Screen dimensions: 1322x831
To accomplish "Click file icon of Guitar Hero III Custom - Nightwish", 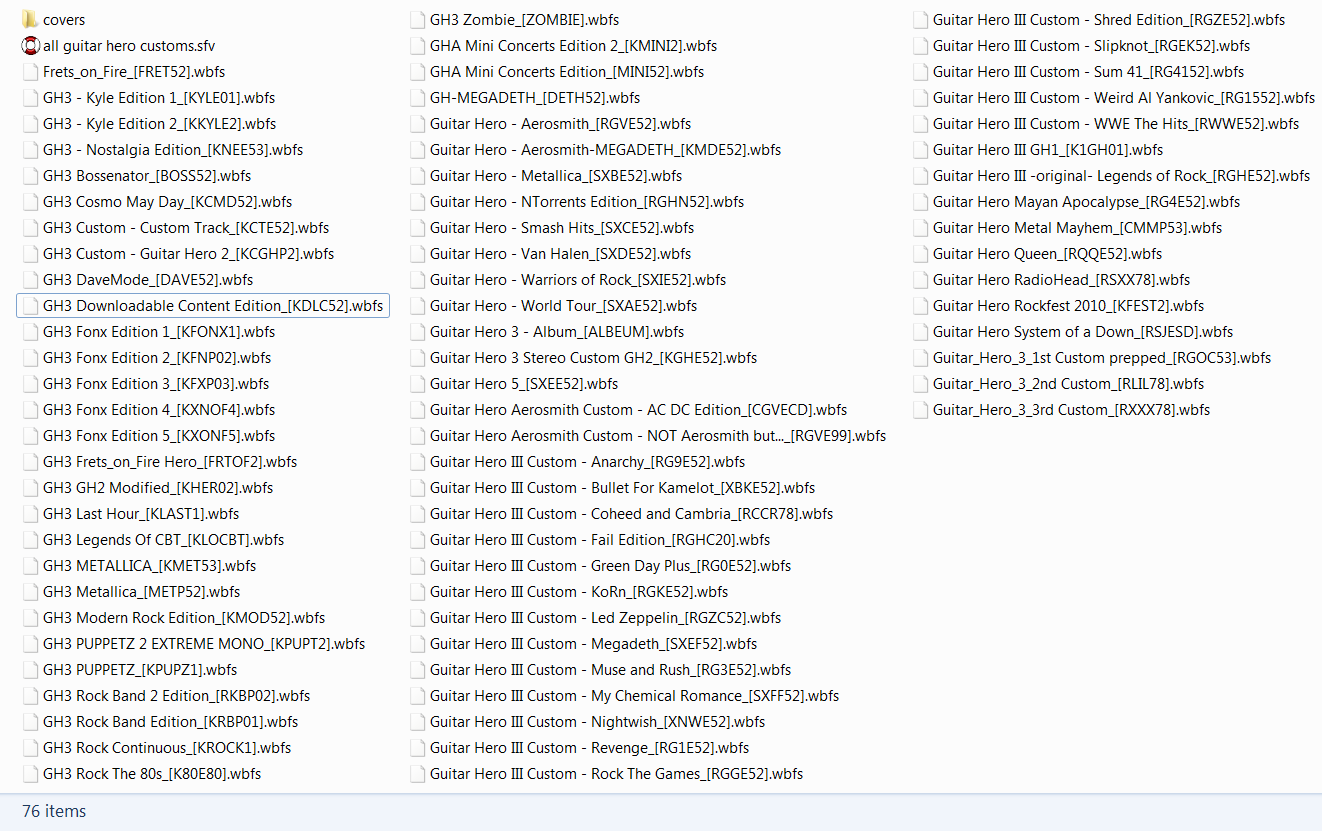I will tap(417, 722).
